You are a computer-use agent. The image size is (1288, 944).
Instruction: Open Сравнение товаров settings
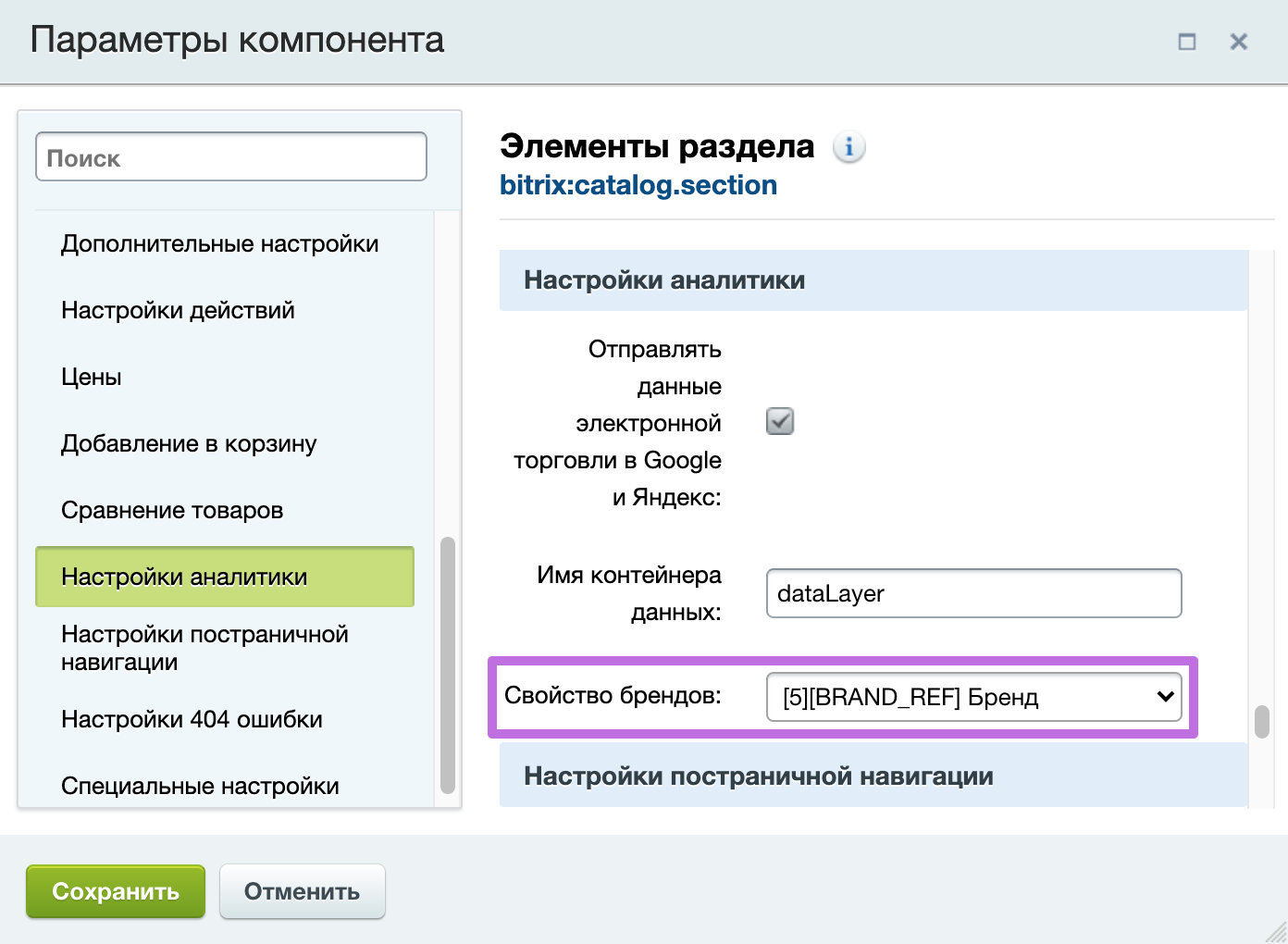[172, 510]
